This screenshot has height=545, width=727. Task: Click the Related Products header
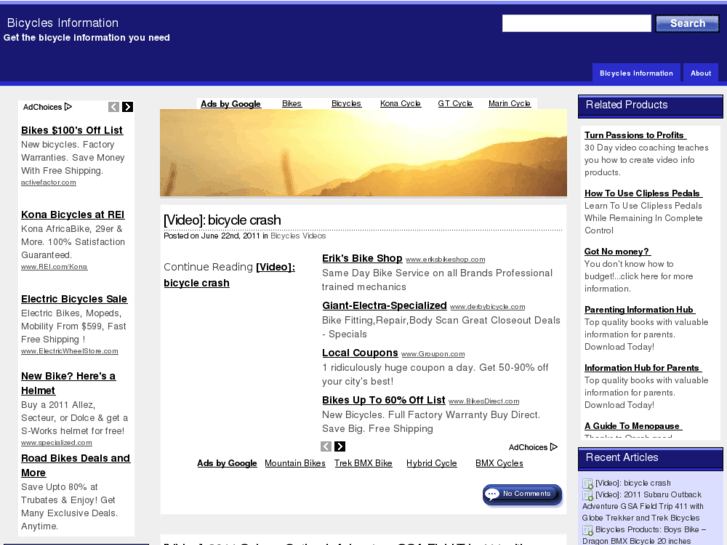650,106
